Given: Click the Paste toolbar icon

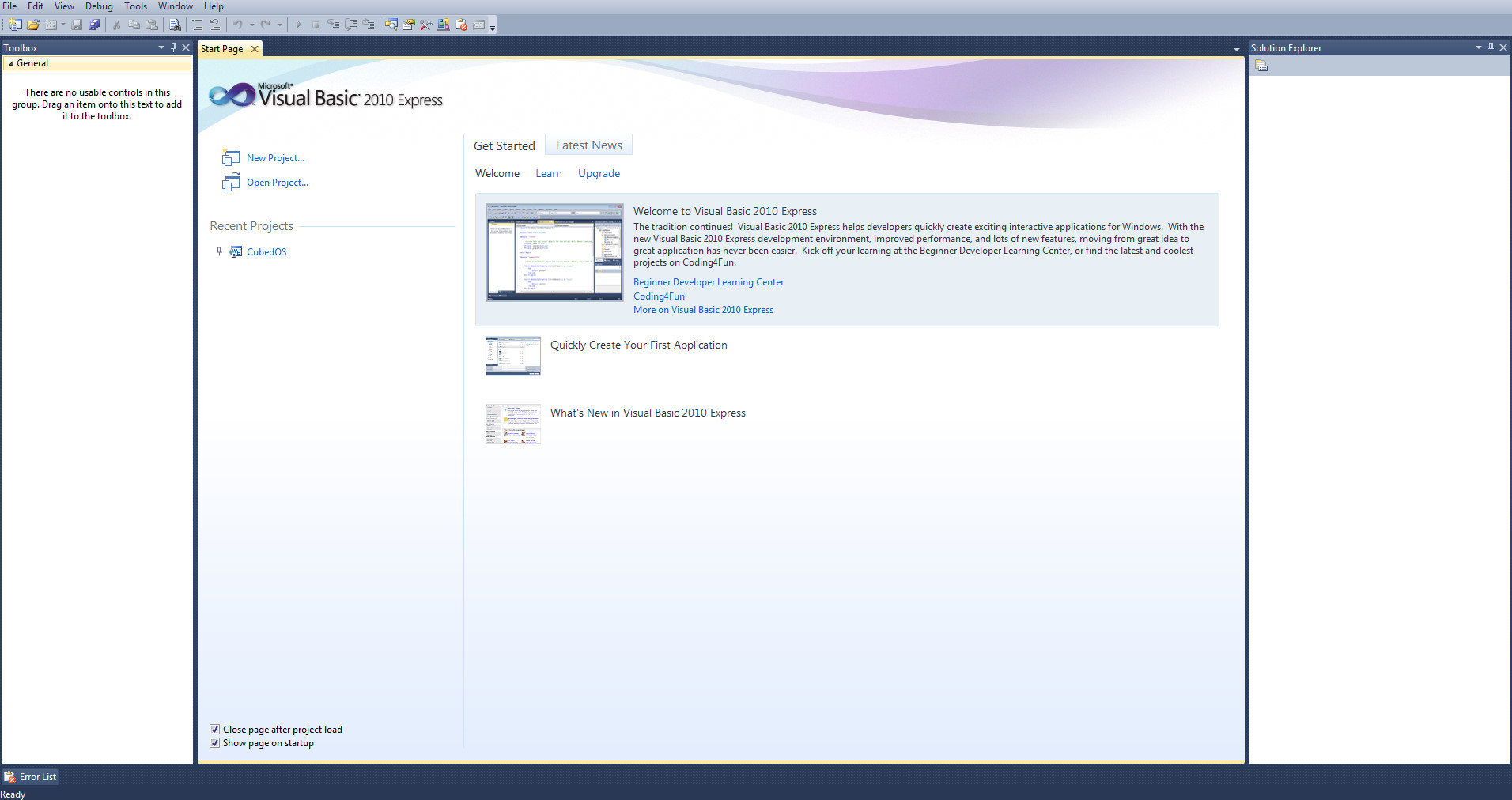Looking at the screenshot, I should pos(152,25).
